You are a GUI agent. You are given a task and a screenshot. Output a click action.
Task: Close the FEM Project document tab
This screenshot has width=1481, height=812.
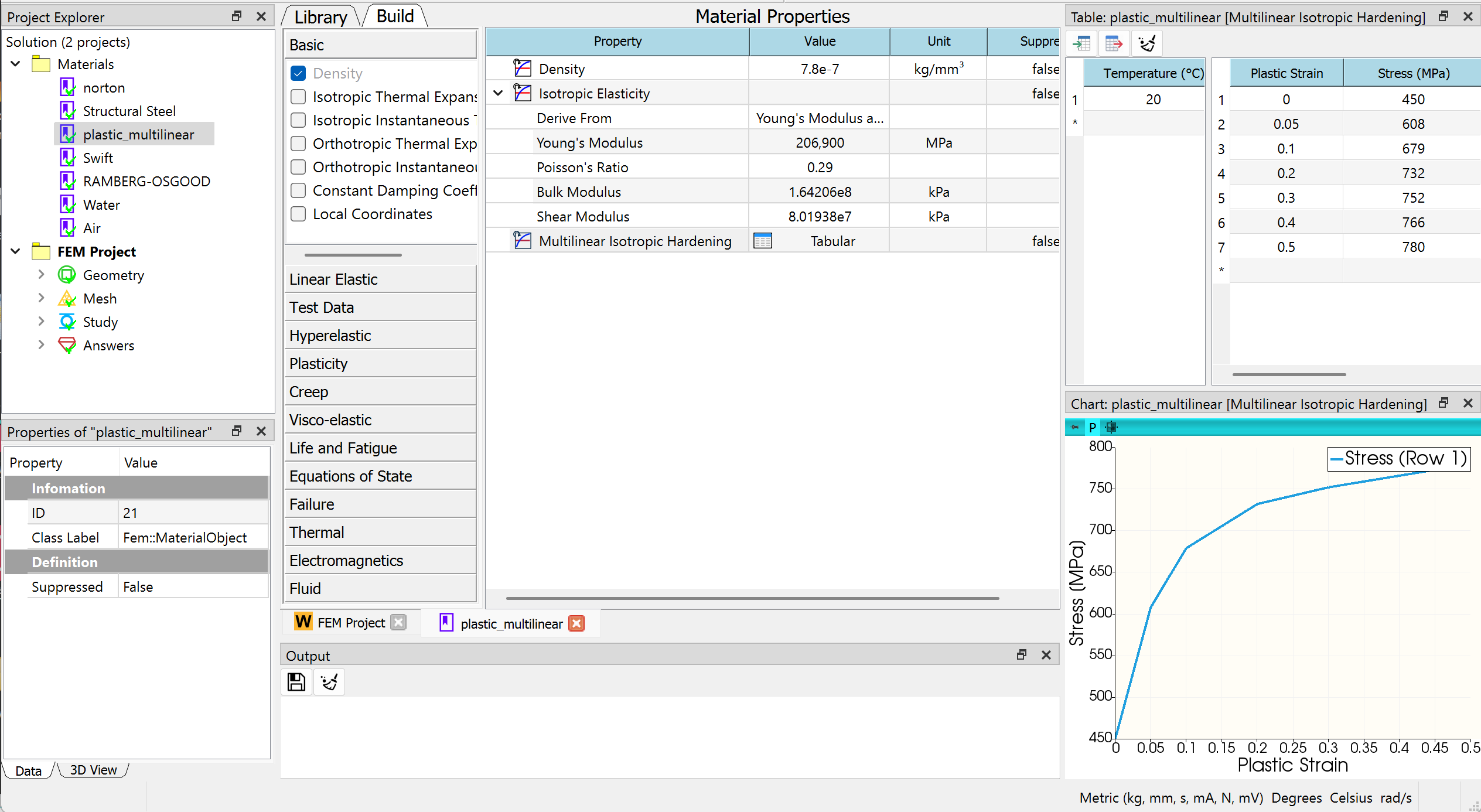[398, 622]
